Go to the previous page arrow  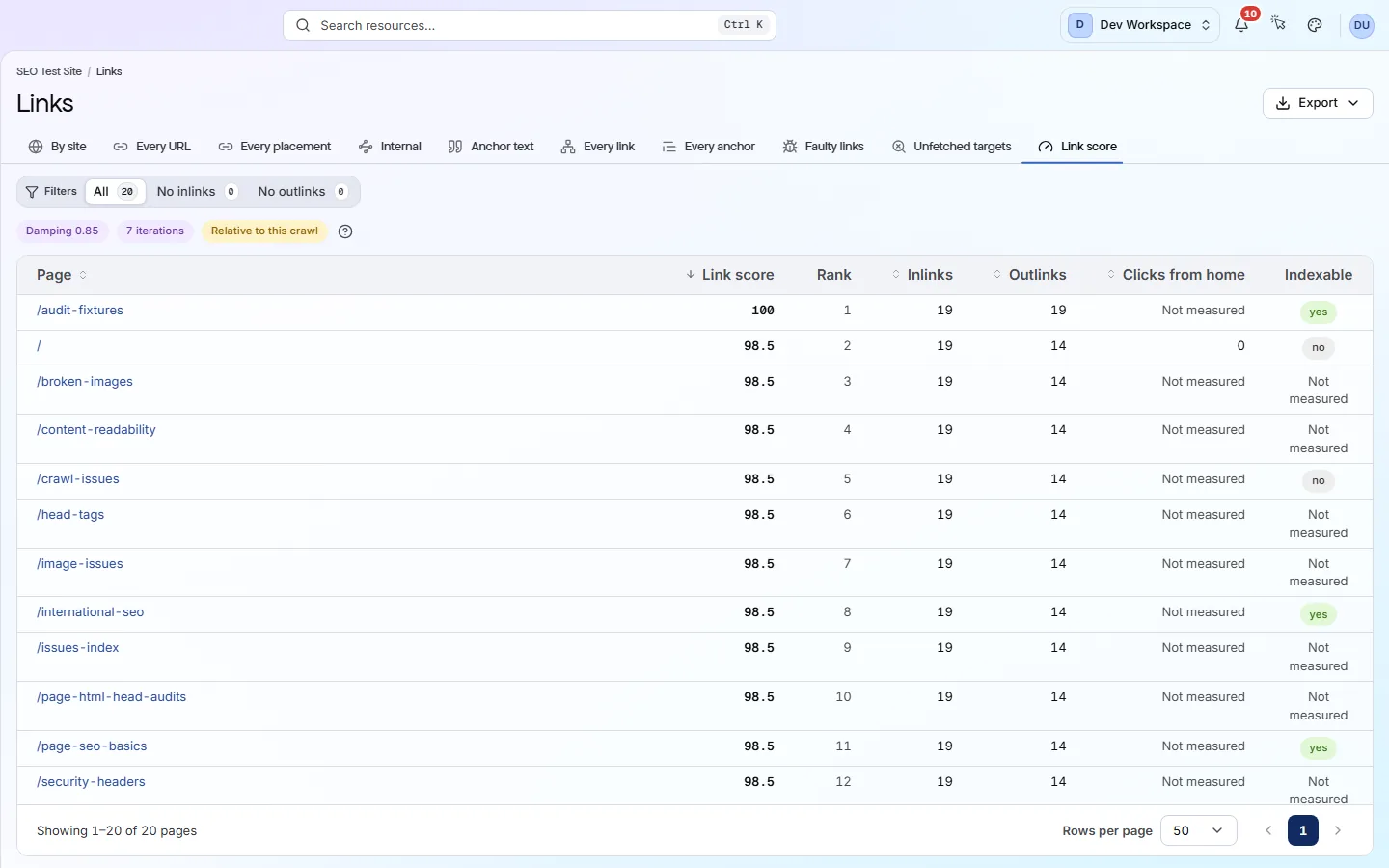pyautogui.click(x=1268, y=830)
